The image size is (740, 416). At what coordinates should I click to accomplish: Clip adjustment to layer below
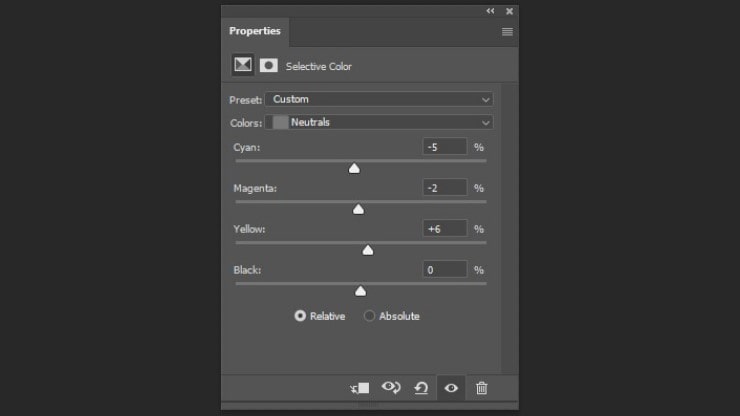point(360,387)
